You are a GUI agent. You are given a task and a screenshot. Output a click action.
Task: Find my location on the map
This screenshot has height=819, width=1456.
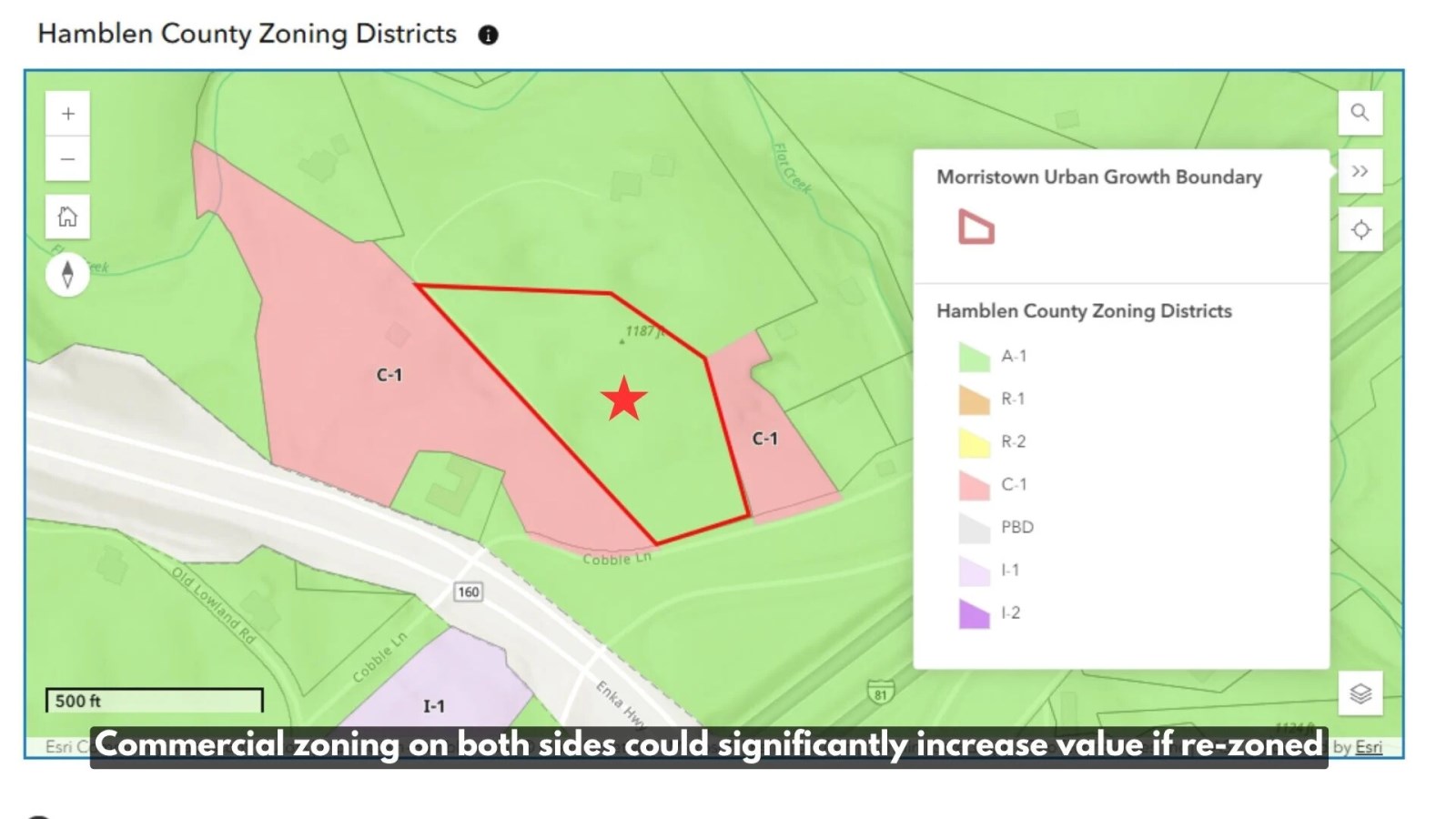pyautogui.click(x=1360, y=229)
